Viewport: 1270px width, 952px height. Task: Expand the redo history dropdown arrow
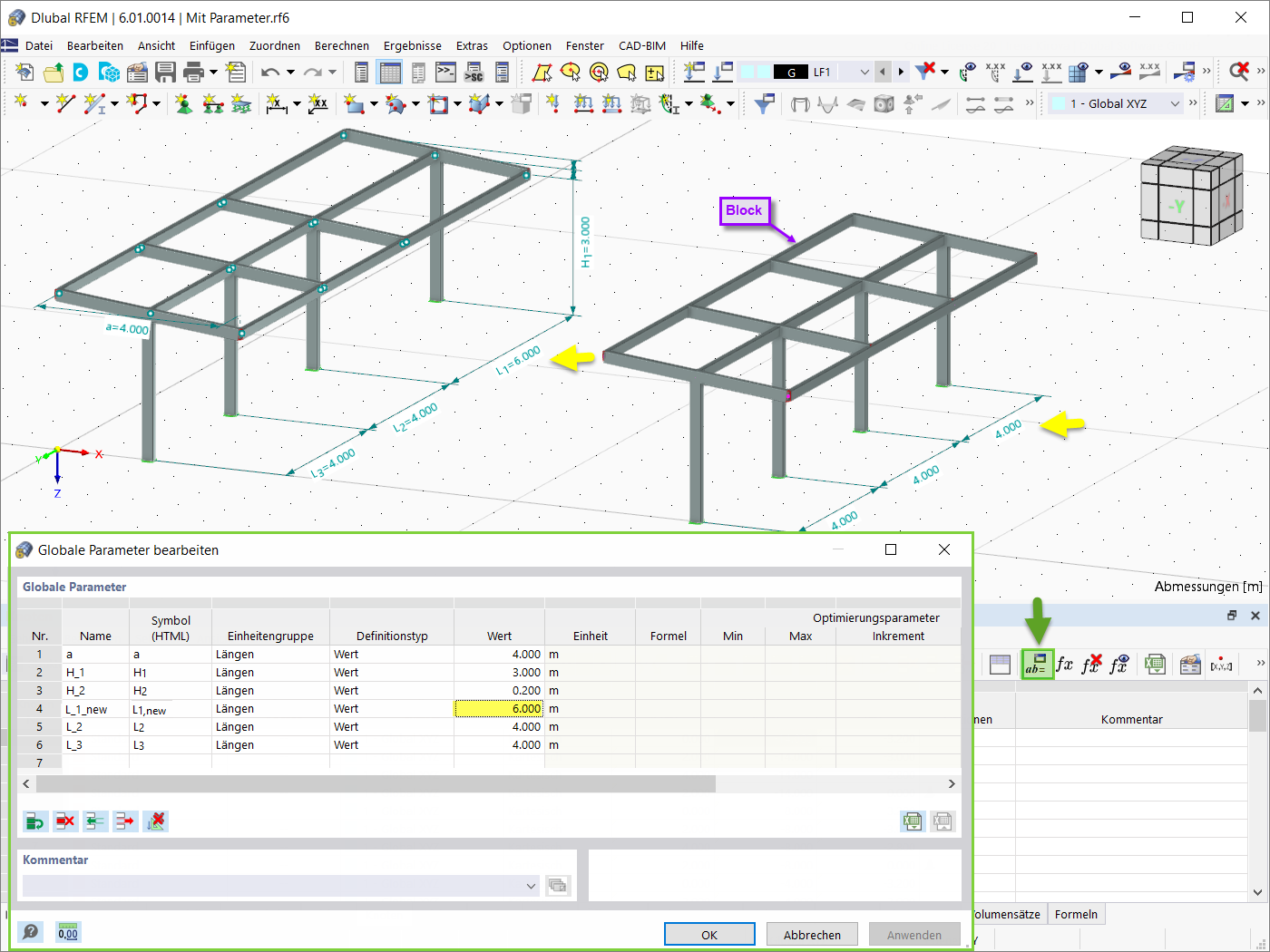pyautogui.click(x=333, y=73)
